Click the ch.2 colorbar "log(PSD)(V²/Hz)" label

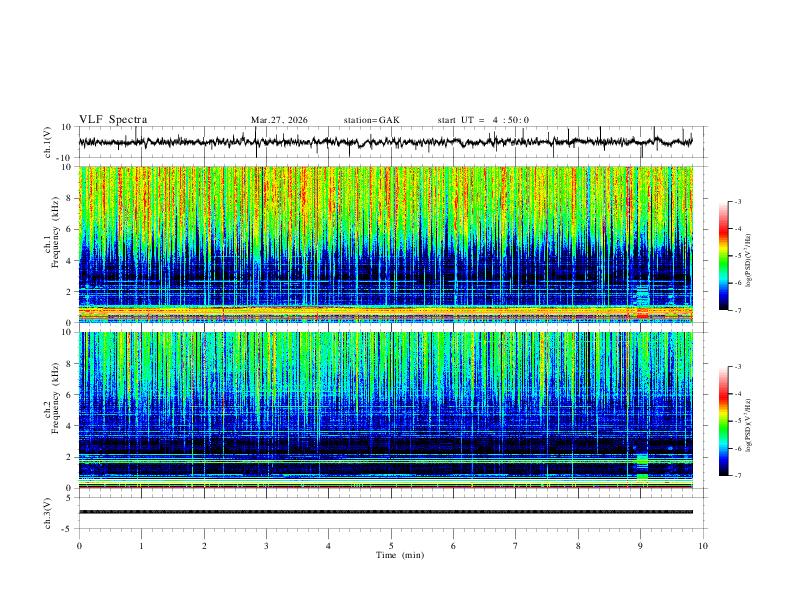[x=749, y=426]
